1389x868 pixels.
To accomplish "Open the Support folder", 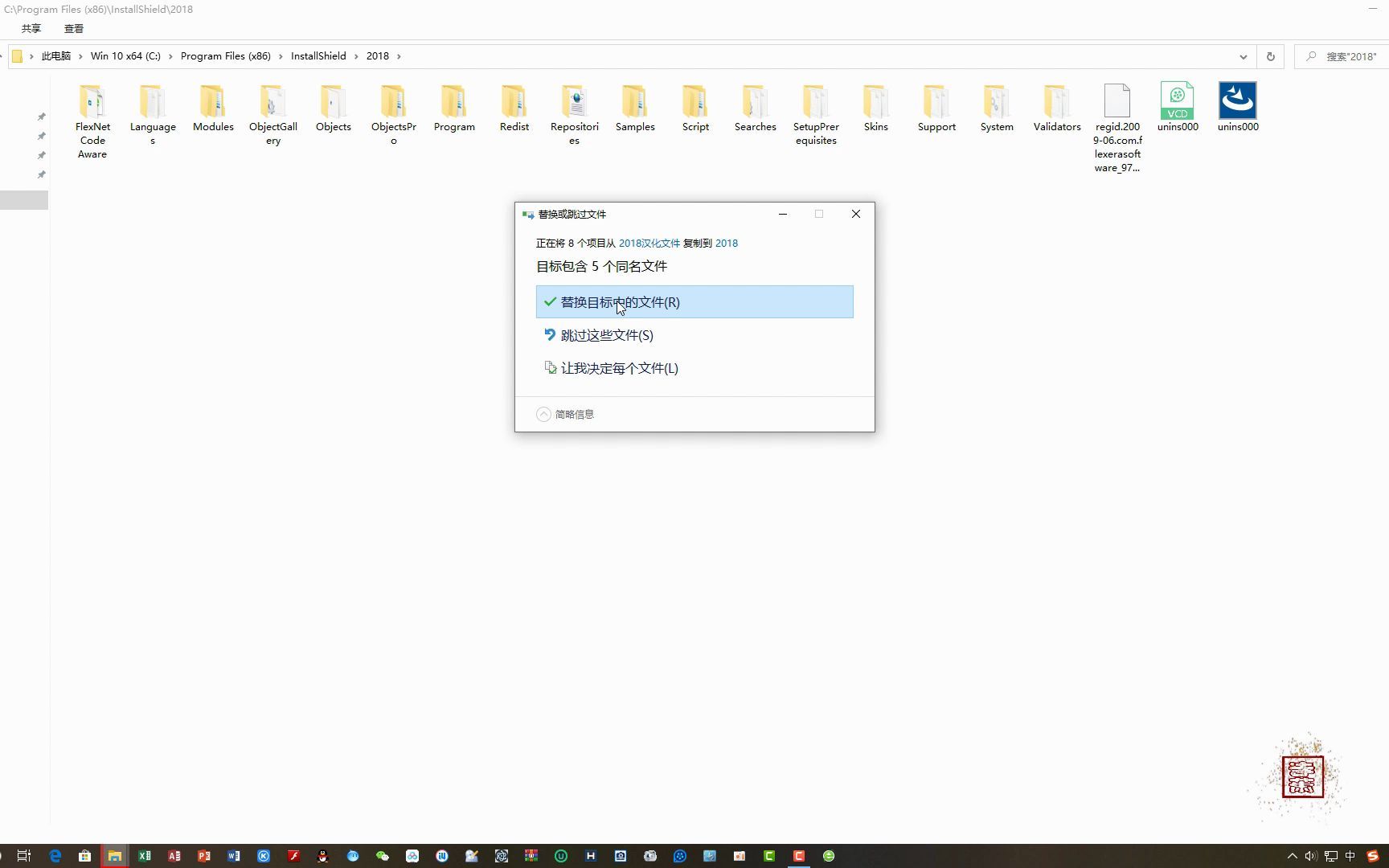I will pos(936,108).
